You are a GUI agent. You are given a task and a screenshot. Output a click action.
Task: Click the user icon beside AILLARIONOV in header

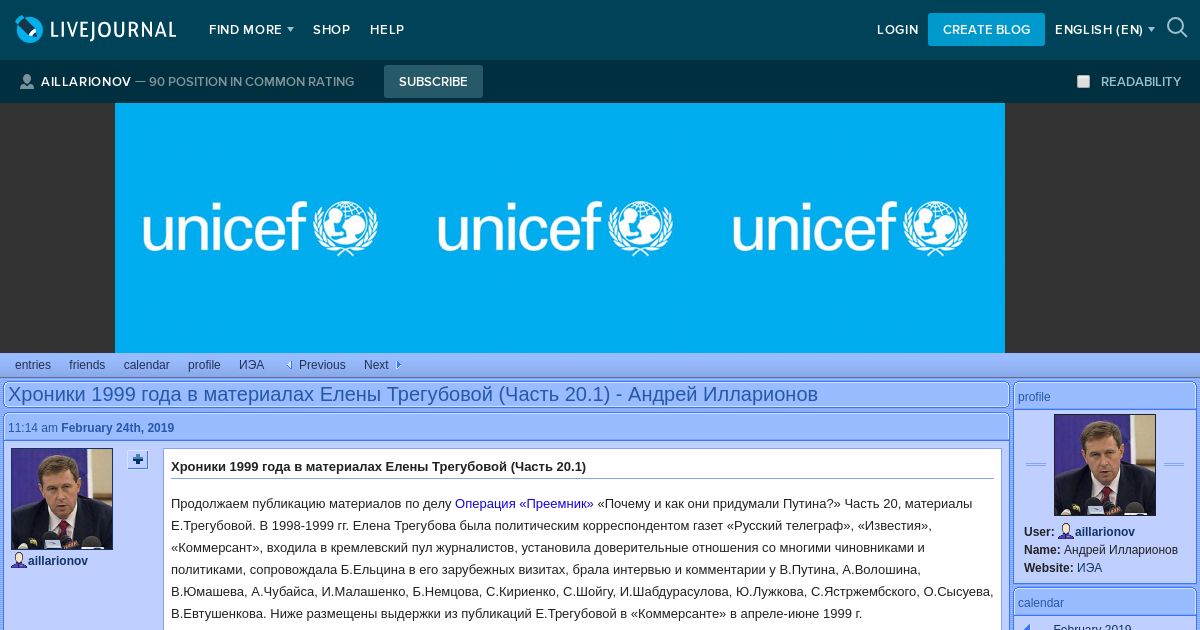tap(27, 82)
